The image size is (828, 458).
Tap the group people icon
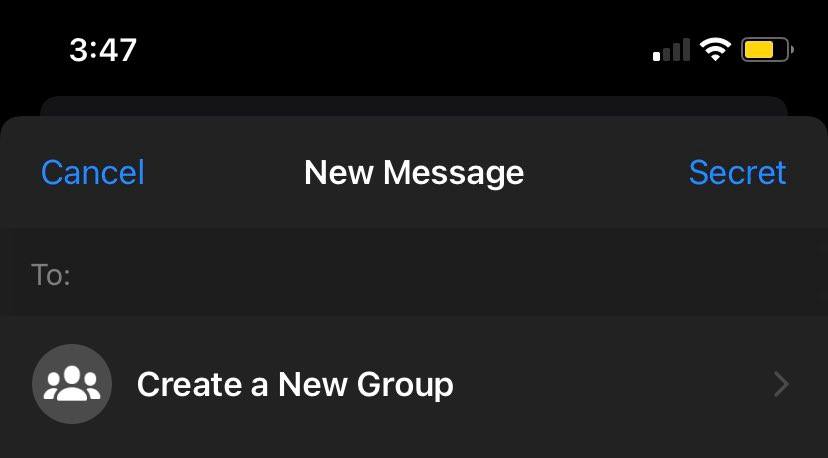(72, 384)
